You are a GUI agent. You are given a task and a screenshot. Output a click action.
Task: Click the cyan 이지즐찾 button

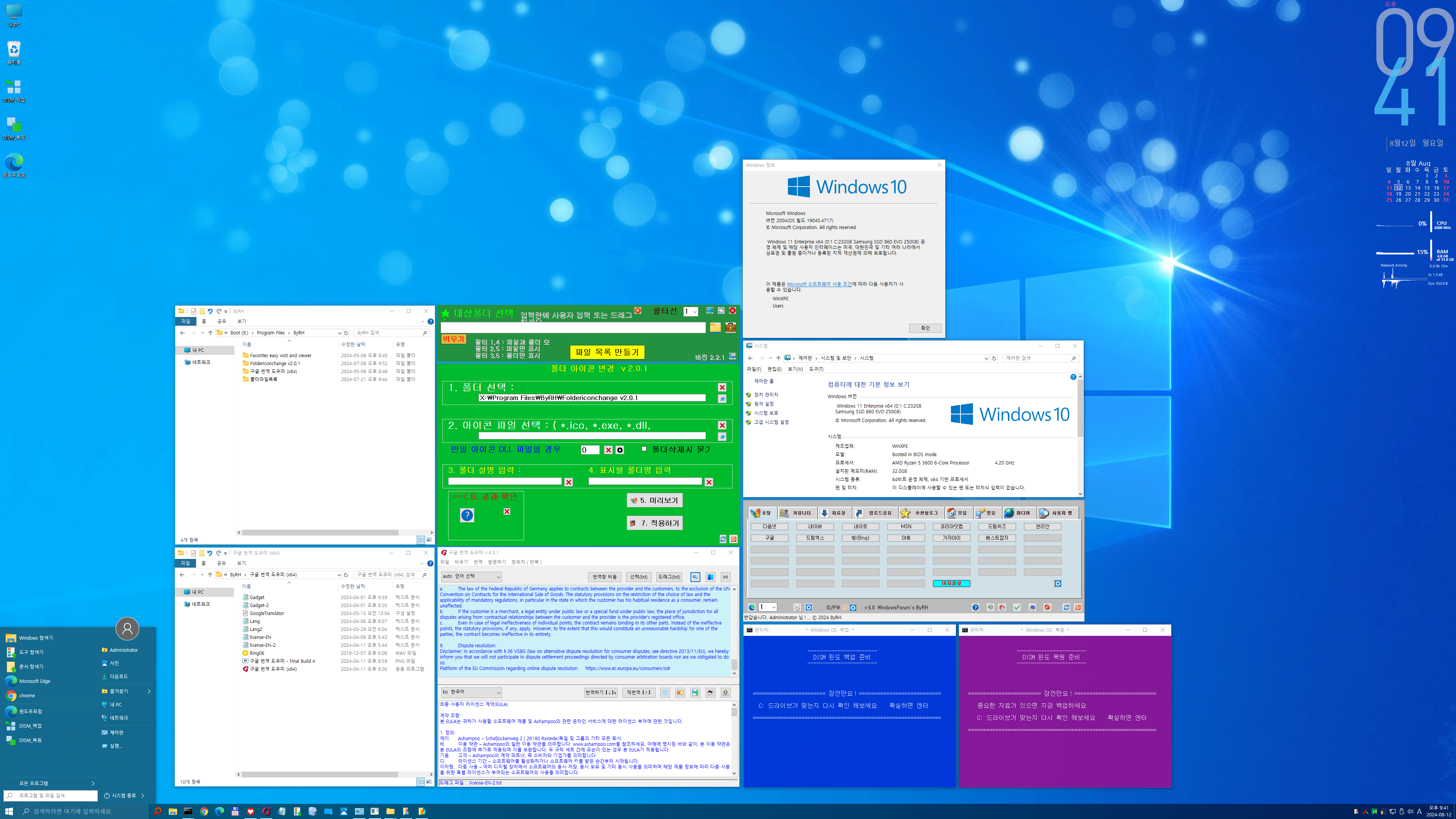click(x=951, y=583)
